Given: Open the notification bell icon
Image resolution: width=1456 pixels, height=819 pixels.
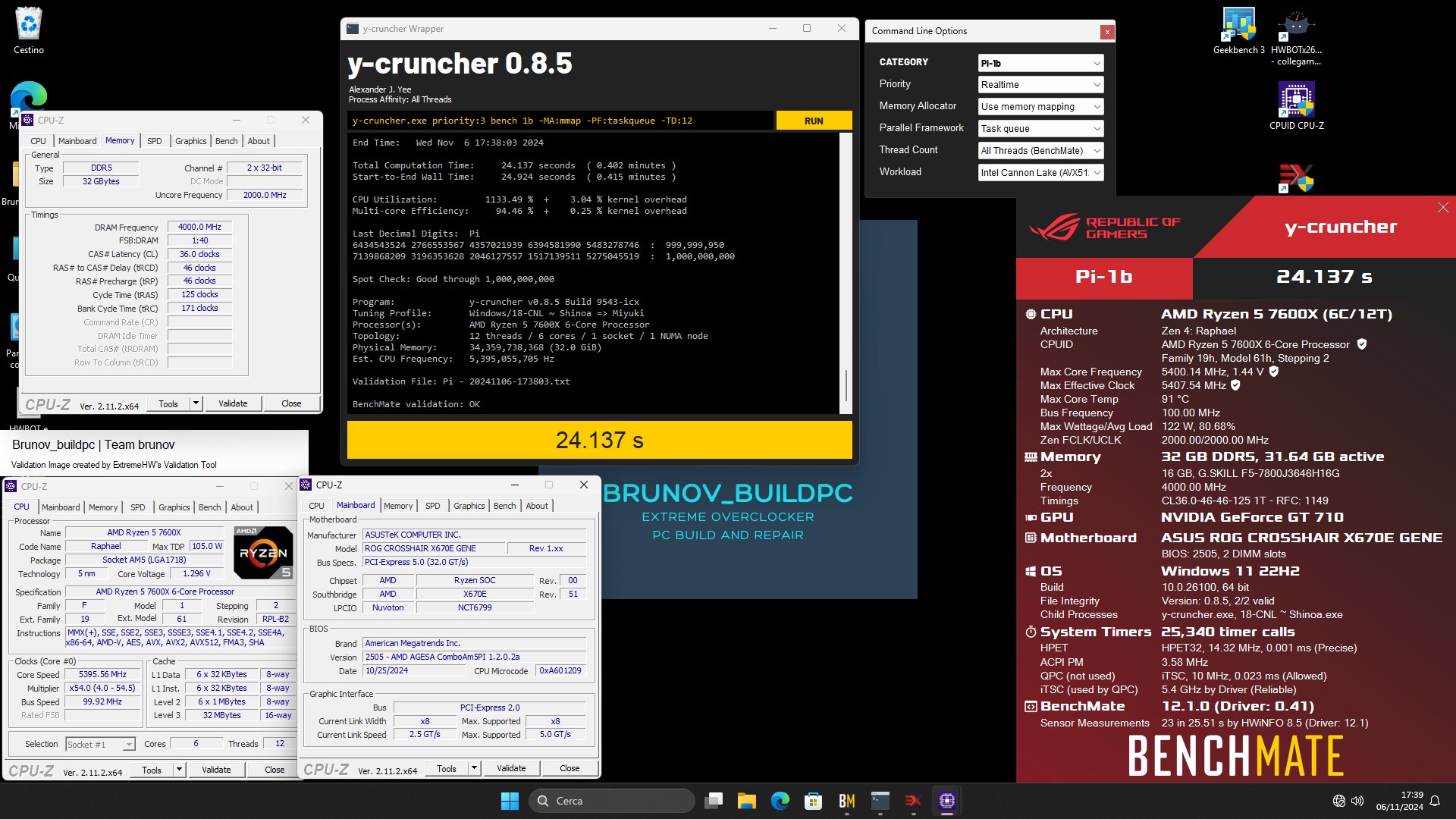Looking at the screenshot, I should point(1435,801).
